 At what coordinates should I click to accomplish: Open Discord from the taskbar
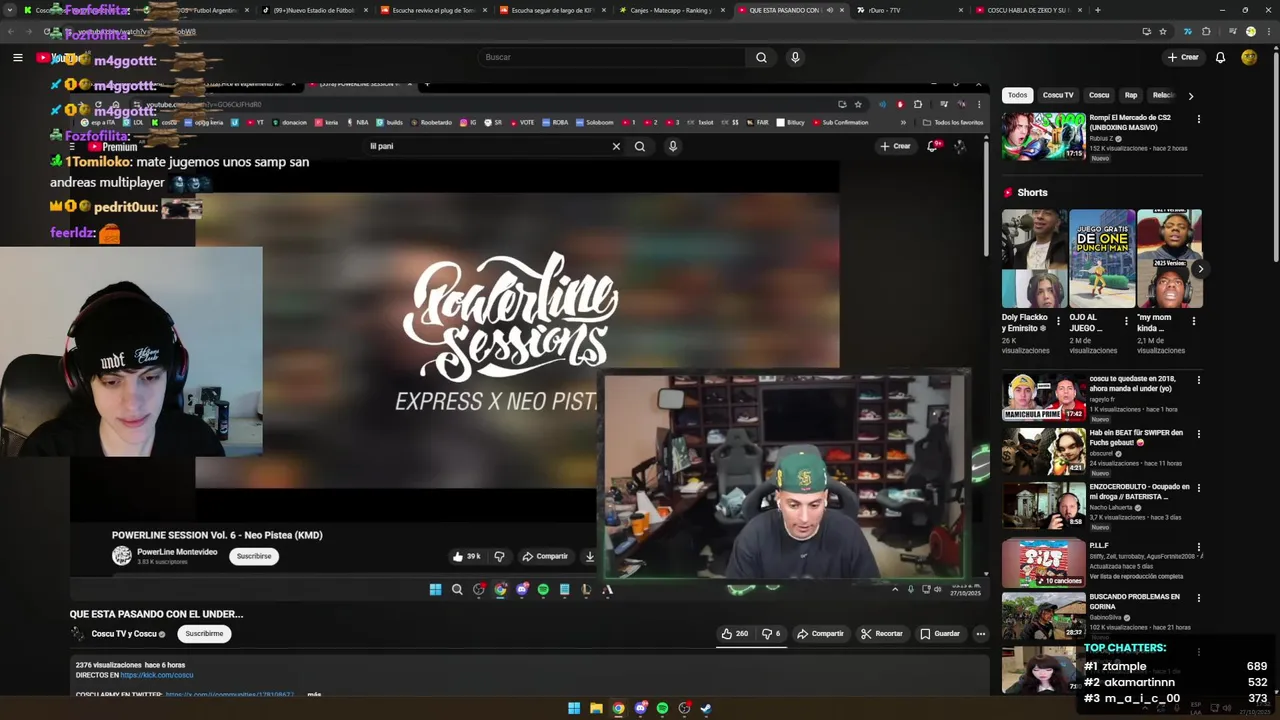[640, 708]
